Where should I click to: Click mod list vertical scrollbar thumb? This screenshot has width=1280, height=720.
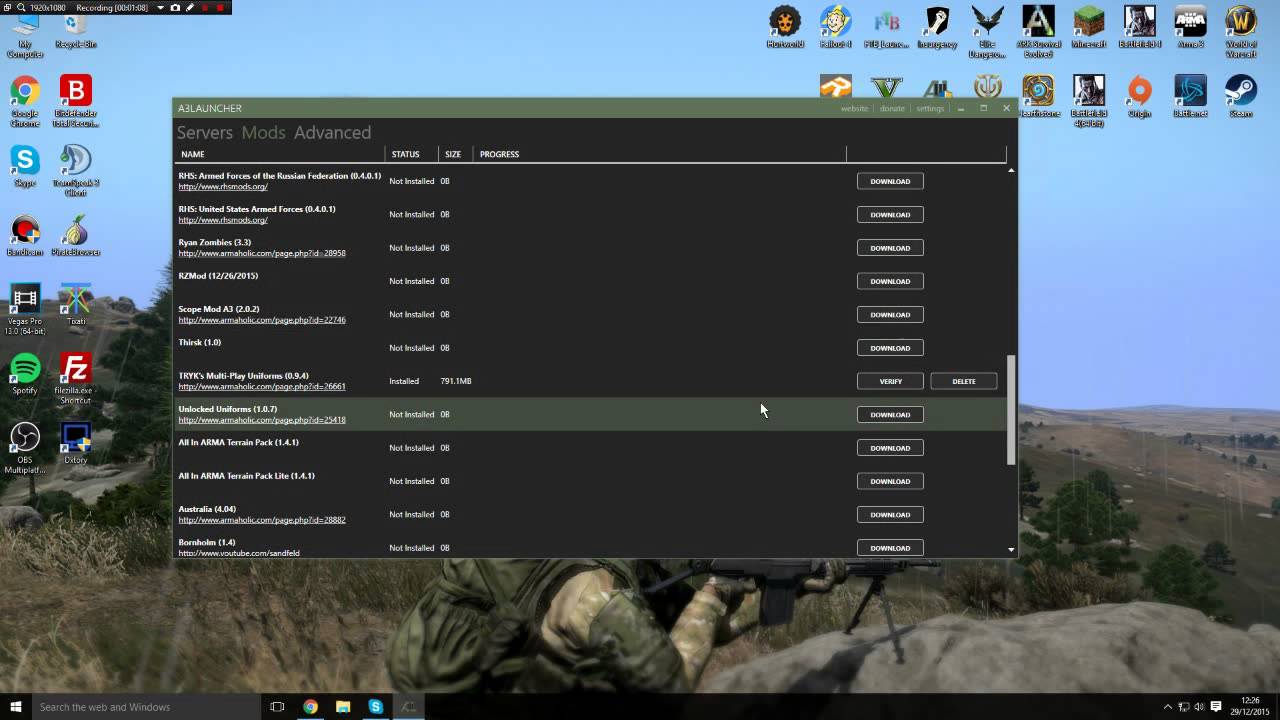[1011, 410]
